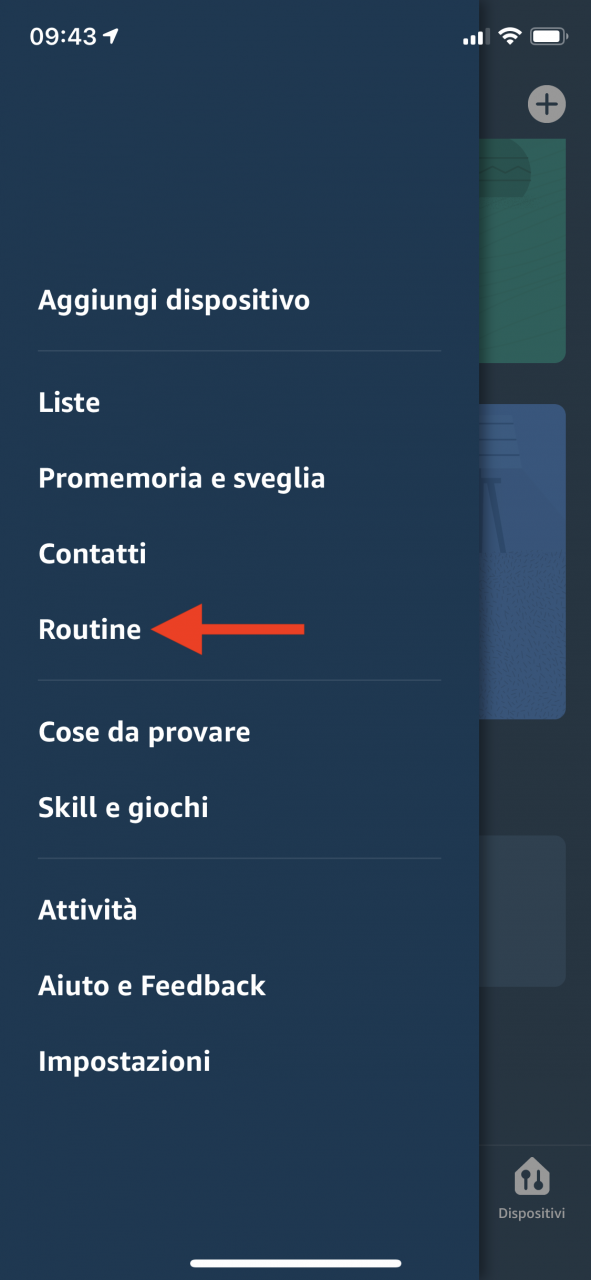Open Skill e giochi

point(123,807)
